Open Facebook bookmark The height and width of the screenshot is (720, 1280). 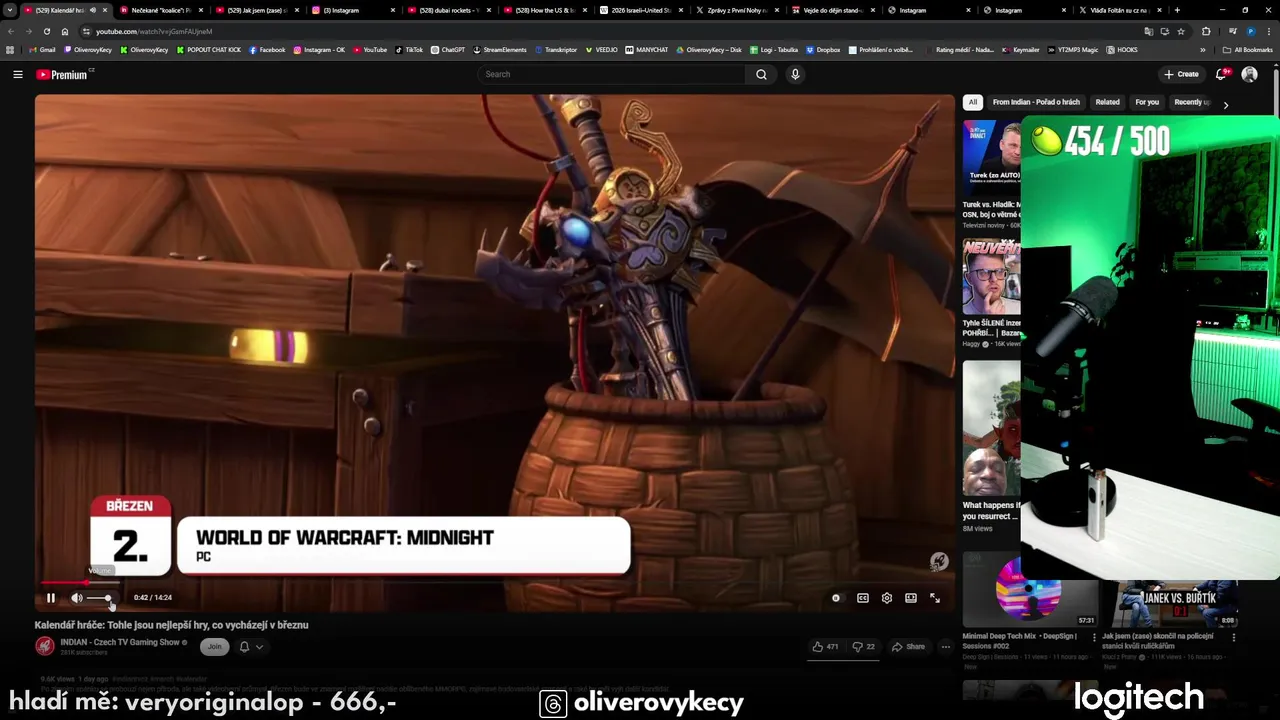pyautogui.click(x=267, y=50)
